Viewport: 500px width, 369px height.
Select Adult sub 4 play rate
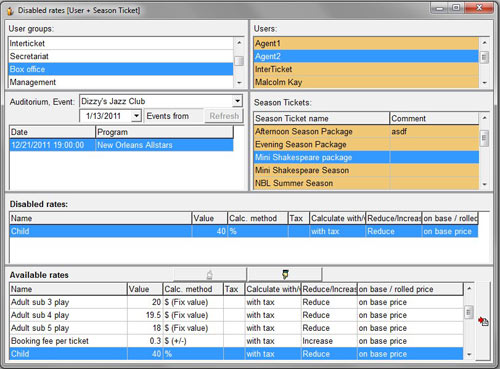pyautogui.click(x=236, y=315)
